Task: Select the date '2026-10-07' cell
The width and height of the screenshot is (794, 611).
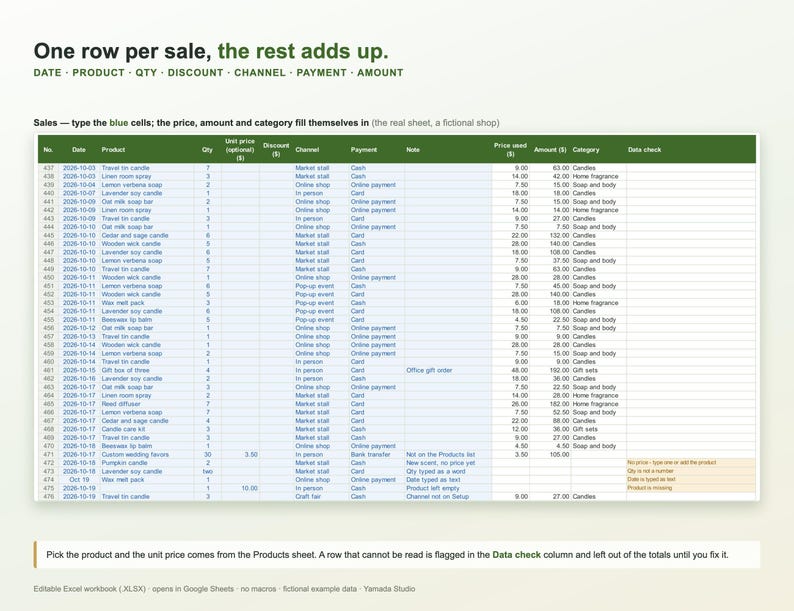Action: pyautogui.click(x=79, y=193)
